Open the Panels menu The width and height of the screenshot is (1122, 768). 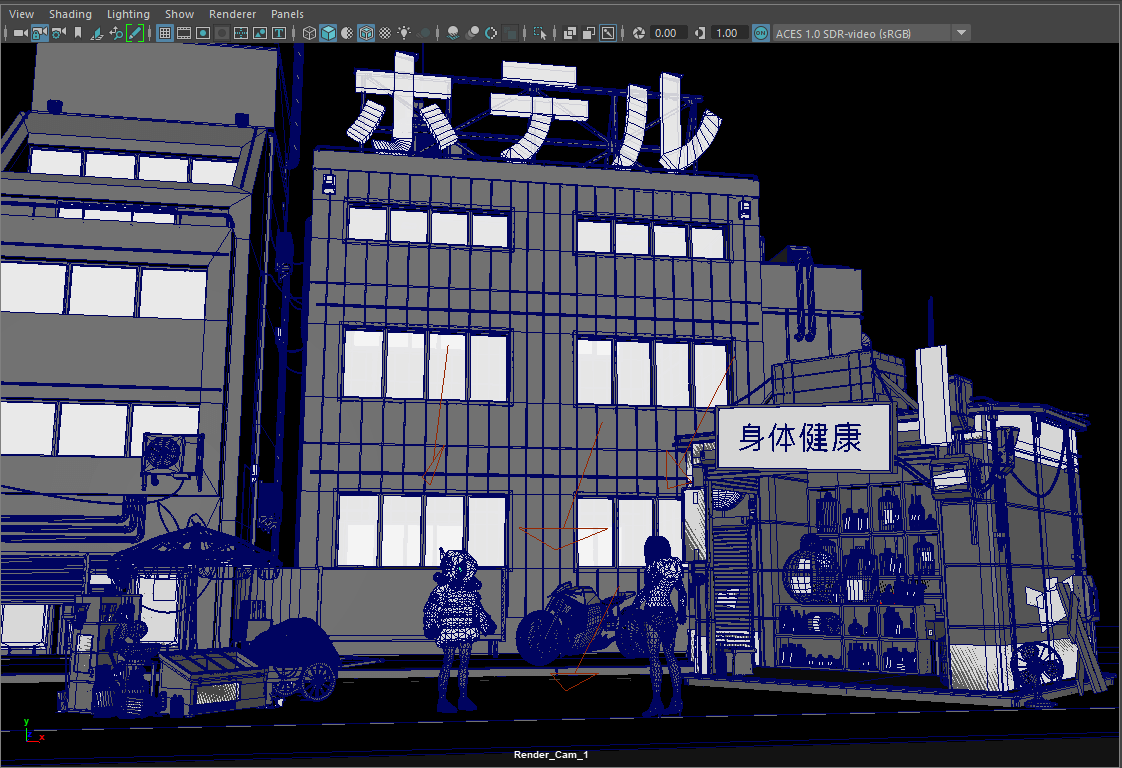pyautogui.click(x=287, y=14)
